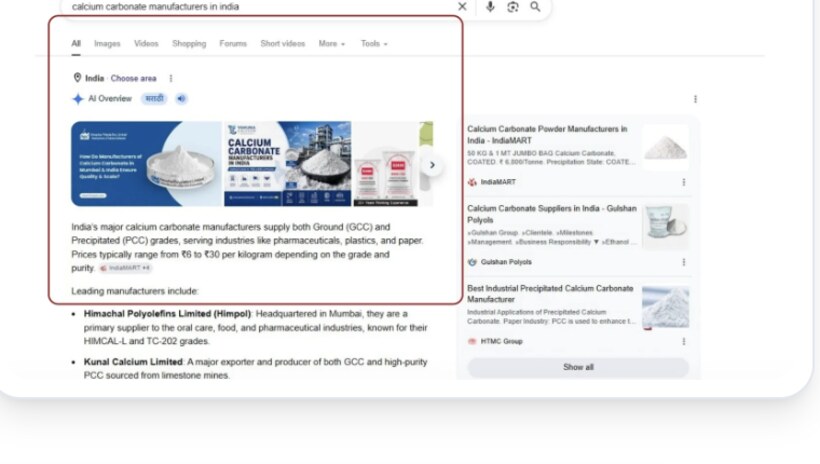Open Gulshan Polyols result three-dot menu

coord(684,262)
